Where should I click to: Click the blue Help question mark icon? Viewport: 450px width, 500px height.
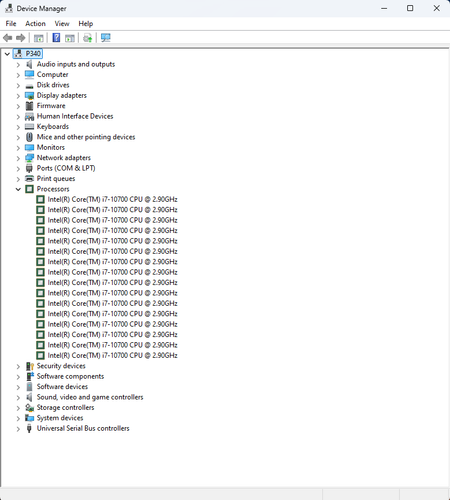[56, 38]
